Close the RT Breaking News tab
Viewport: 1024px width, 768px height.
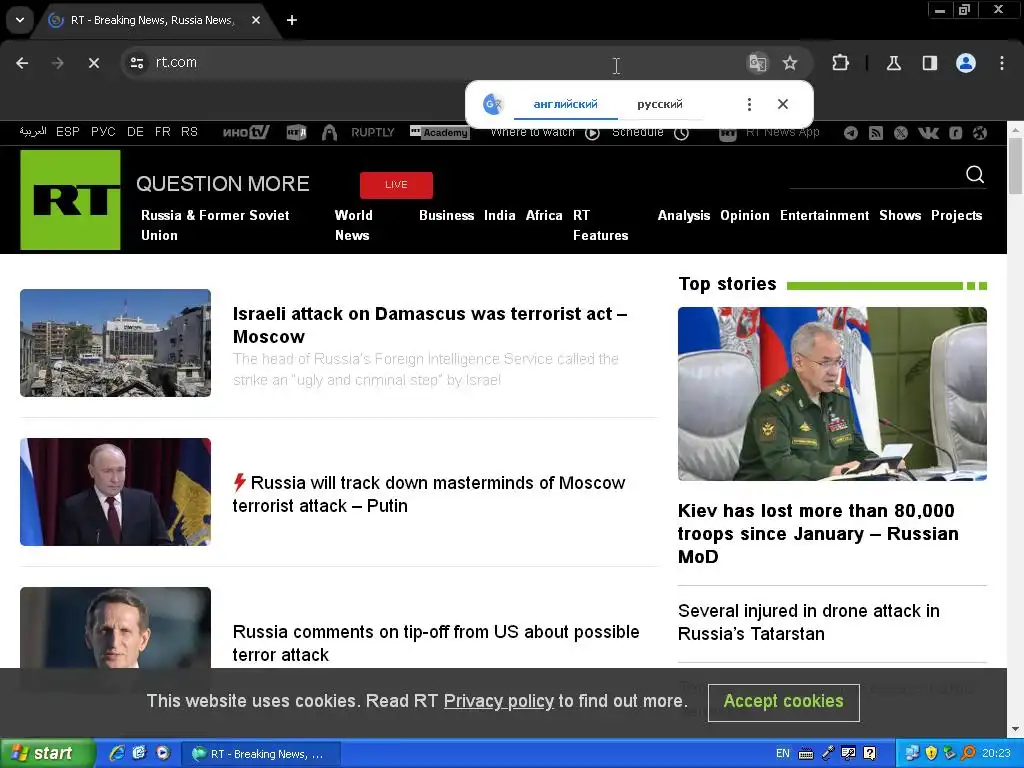(x=256, y=20)
